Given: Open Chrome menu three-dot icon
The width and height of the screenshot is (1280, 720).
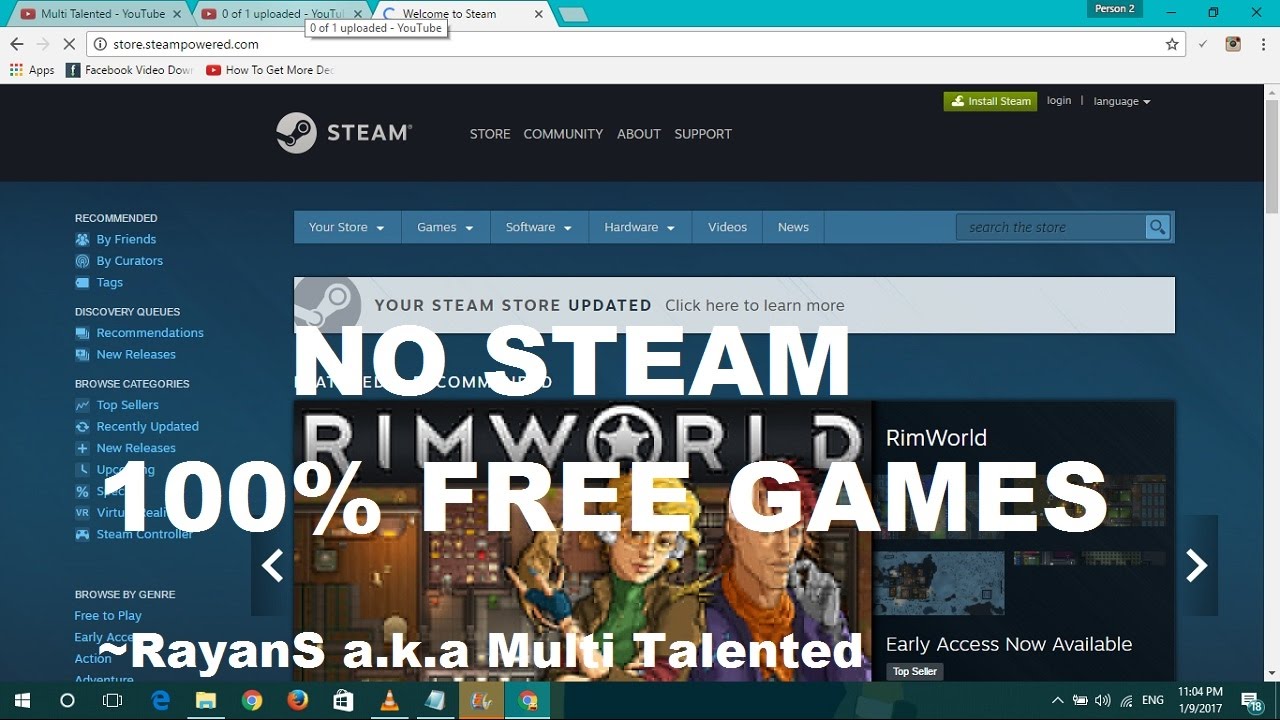Looking at the screenshot, I should point(1263,44).
